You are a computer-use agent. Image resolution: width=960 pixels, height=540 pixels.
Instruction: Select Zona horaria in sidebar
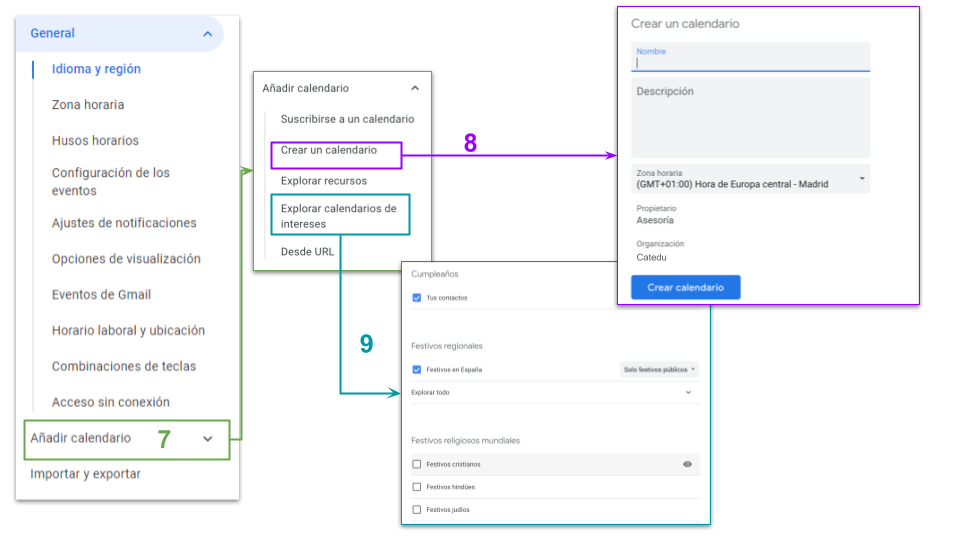88,105
